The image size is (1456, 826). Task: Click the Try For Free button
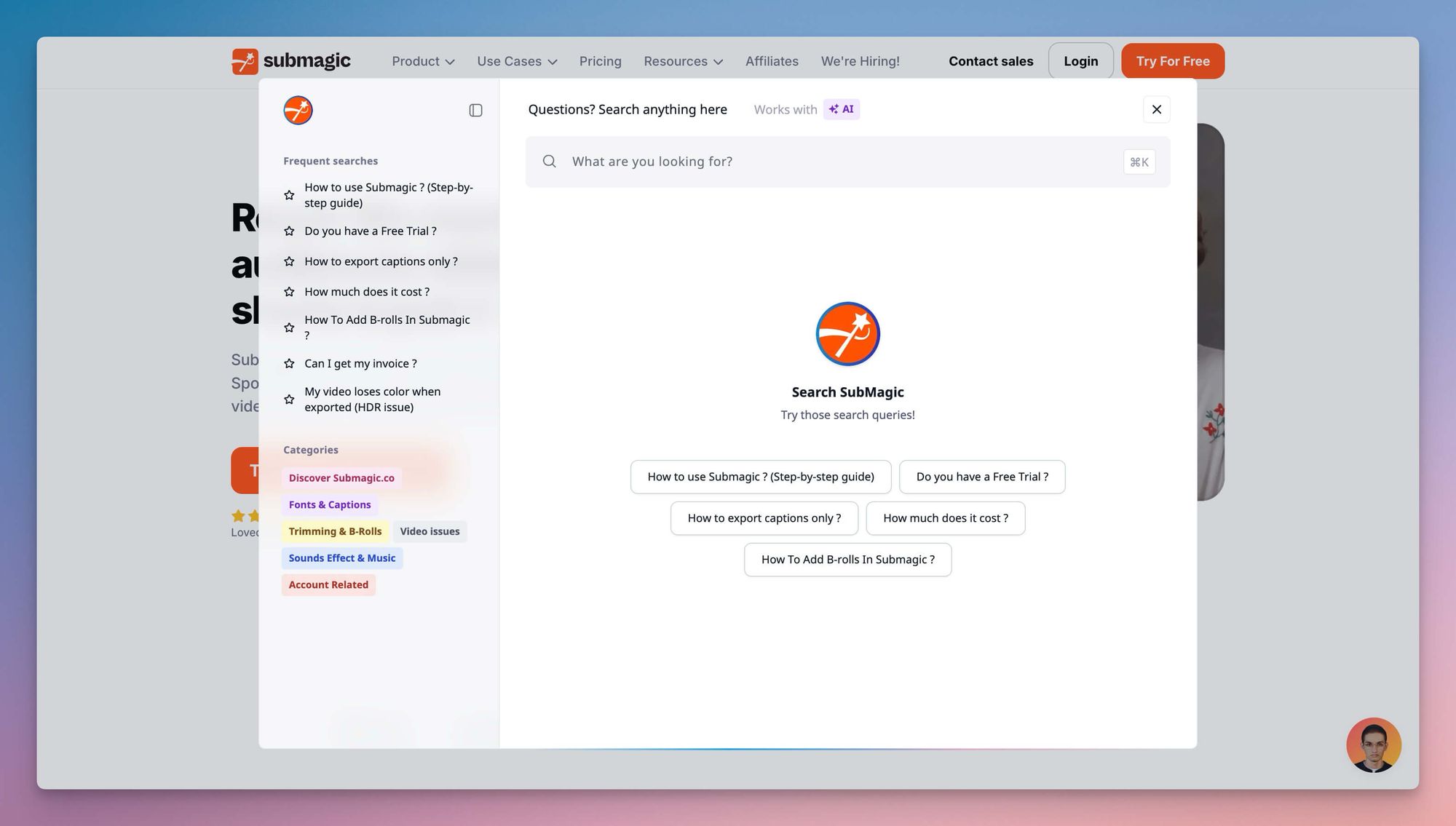click(1172, 62)
